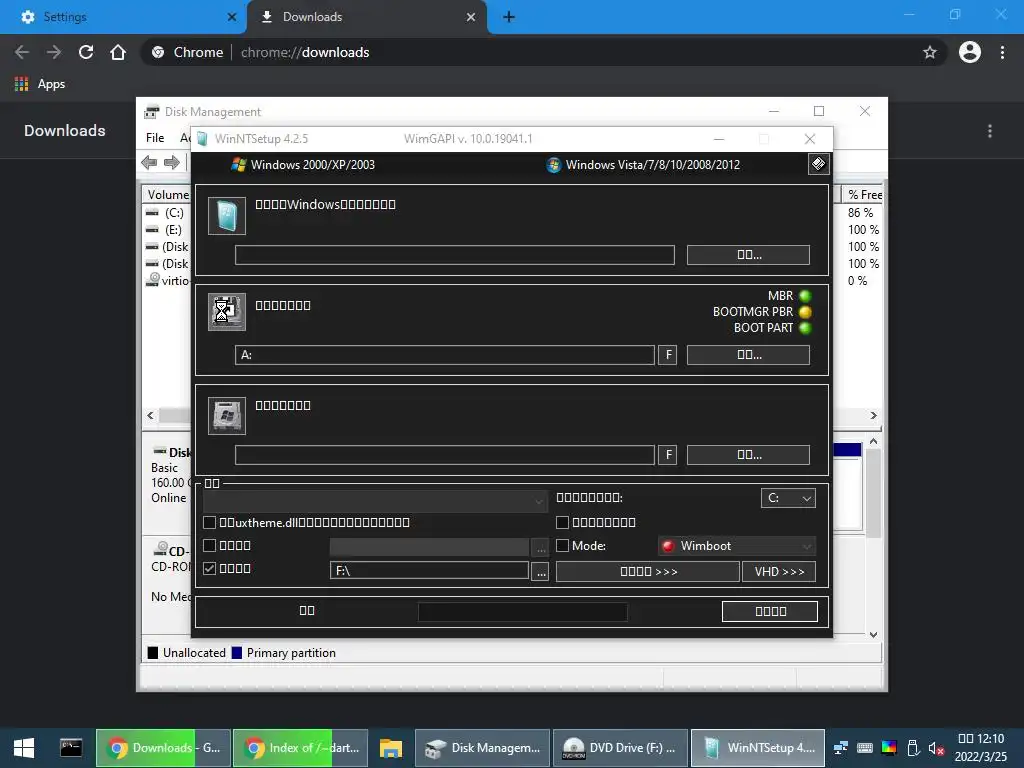This screenshot has width=1024, height=768.
Task: Click the MBR green status light
Action: pos(805,296)
